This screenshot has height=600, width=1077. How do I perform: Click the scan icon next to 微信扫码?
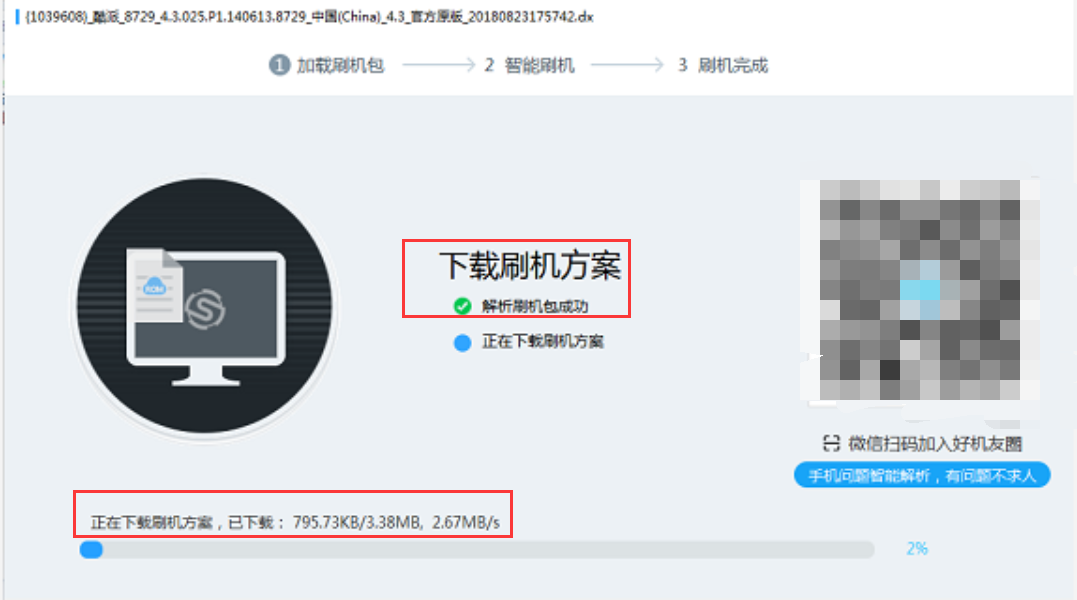tap(831, 443)
